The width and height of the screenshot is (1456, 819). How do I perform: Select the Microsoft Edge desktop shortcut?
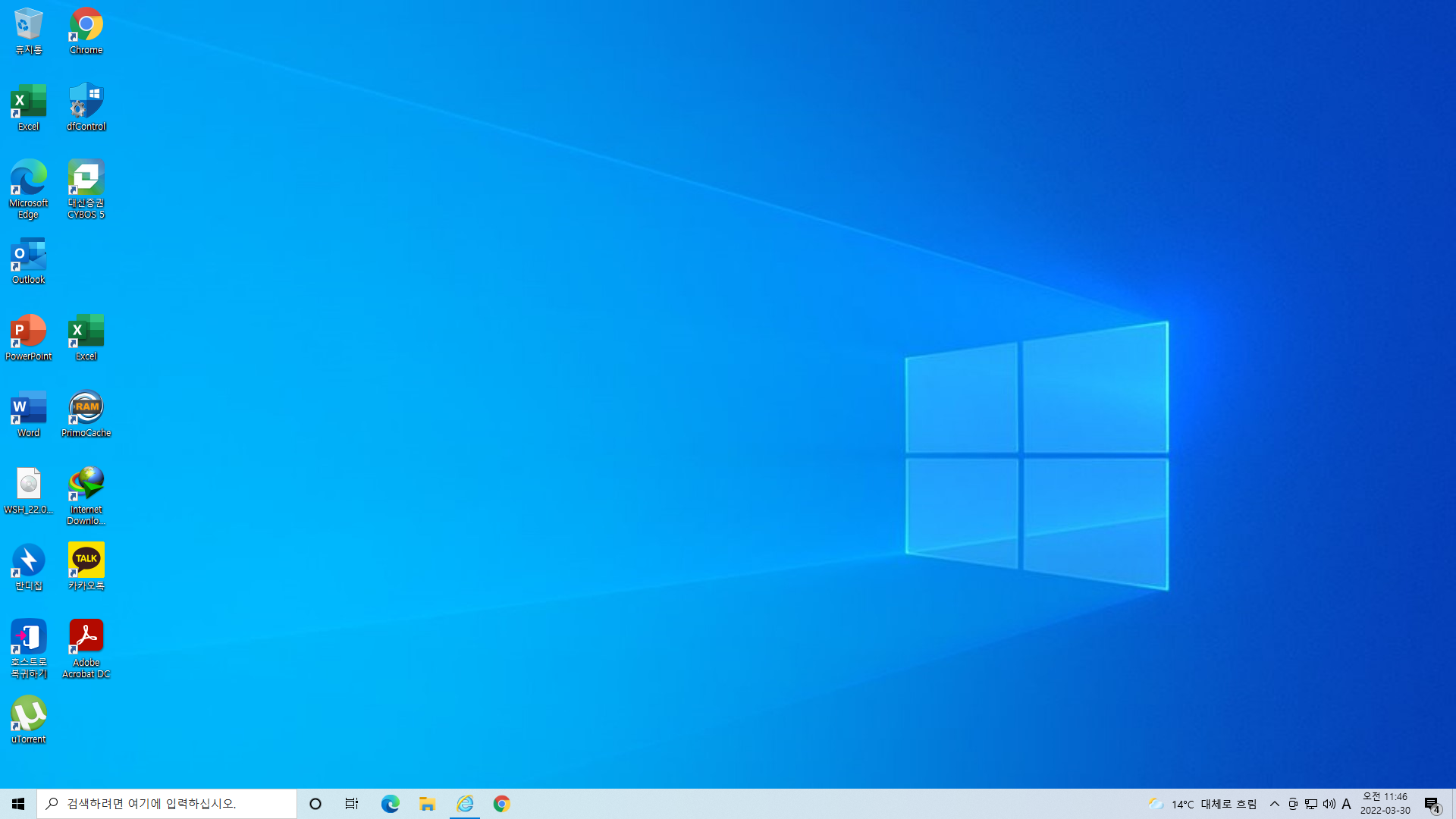tap(29, 190)
